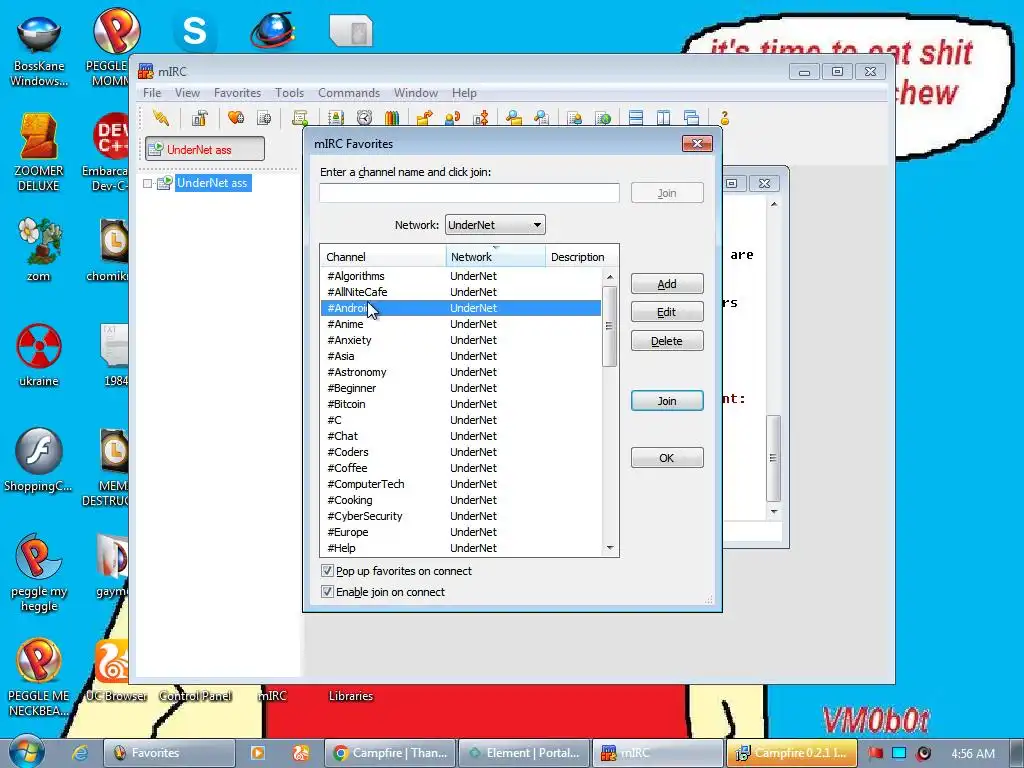Click the Tile Horizontal windows icon
The image size is (1024, 768).
[x=636, y=118]
